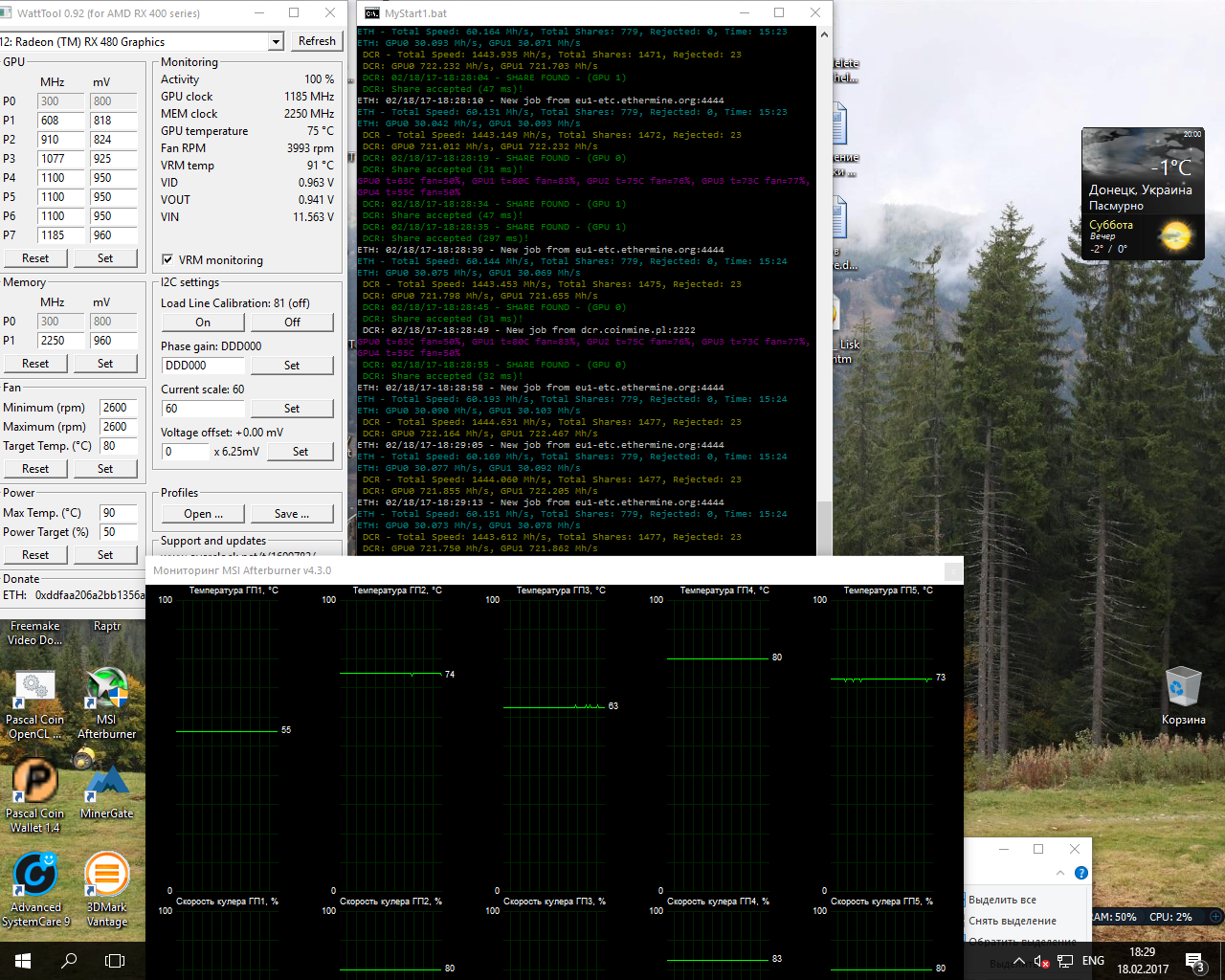Click the Fan Maximum (rpm) field

pyautogui.click(x=119, y=427)
